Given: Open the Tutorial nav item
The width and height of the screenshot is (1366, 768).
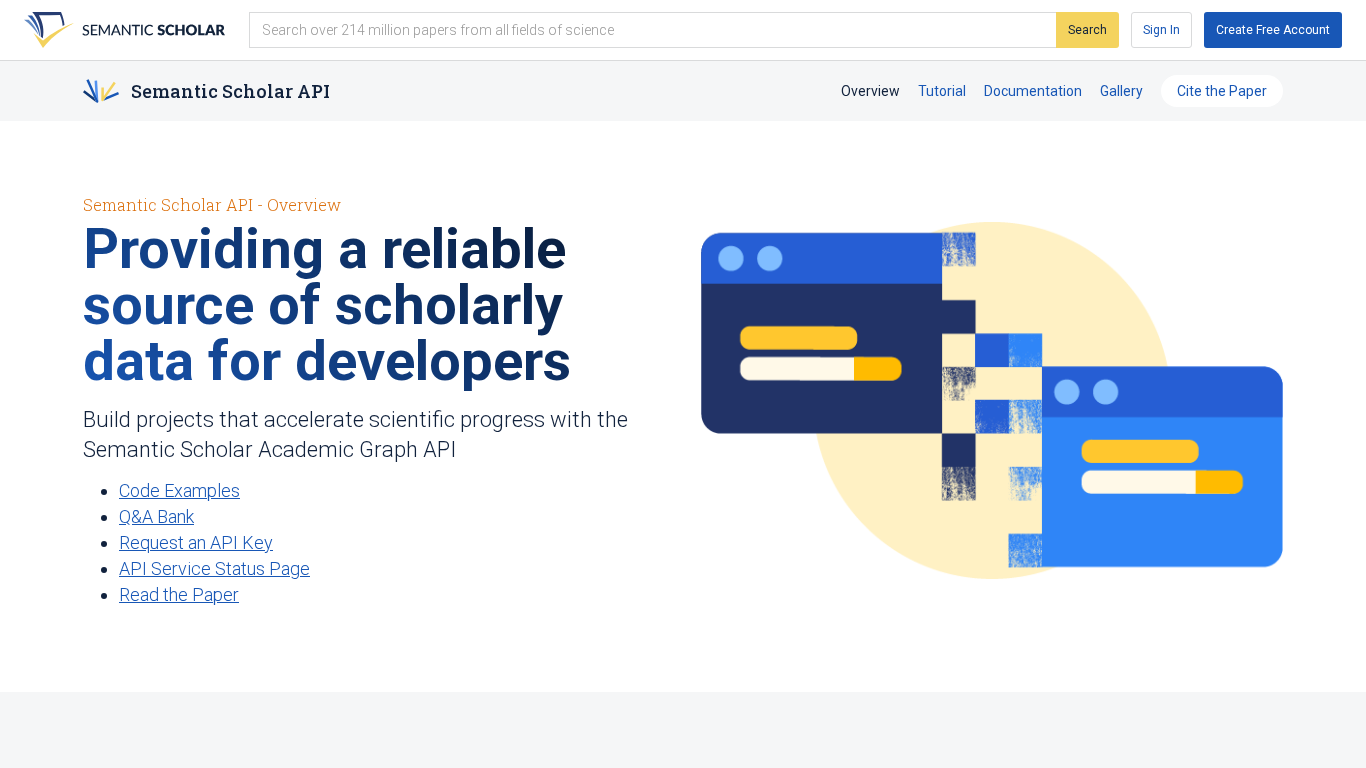Looking at the screenshot, I should [x=942, y=91].
